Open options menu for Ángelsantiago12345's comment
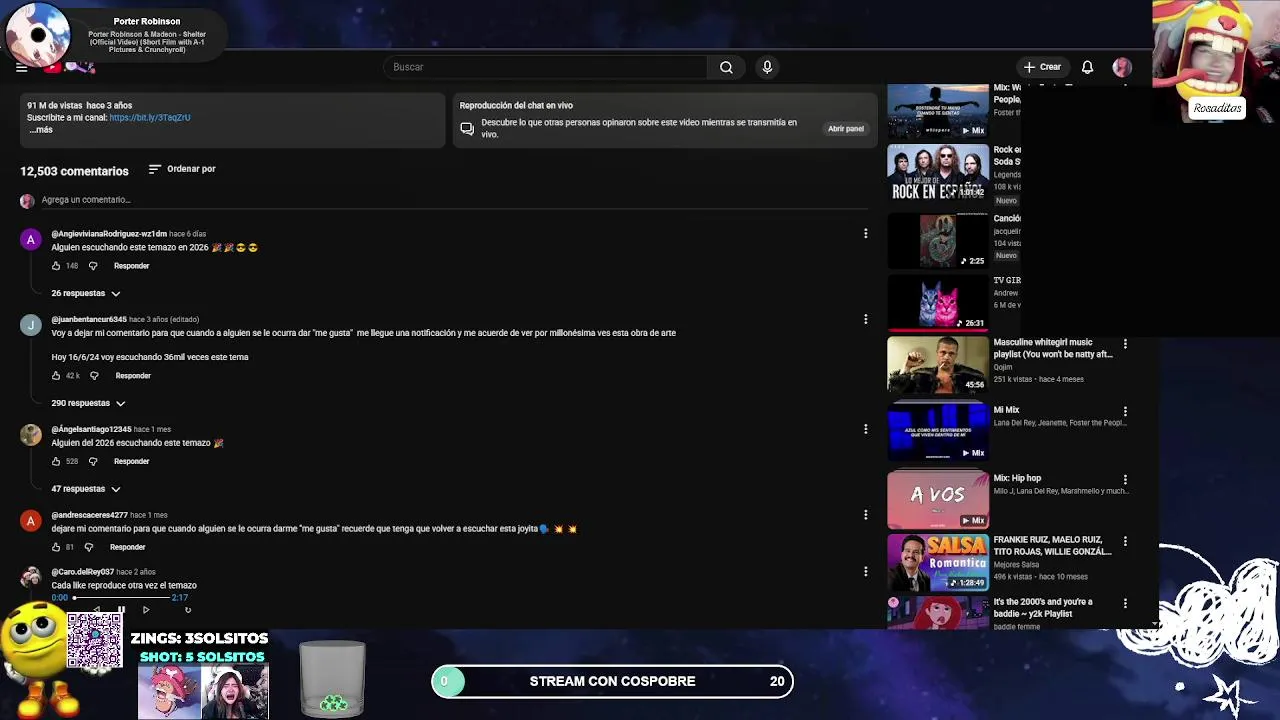This screenshot has width=1280, height=720. point(865,429)
